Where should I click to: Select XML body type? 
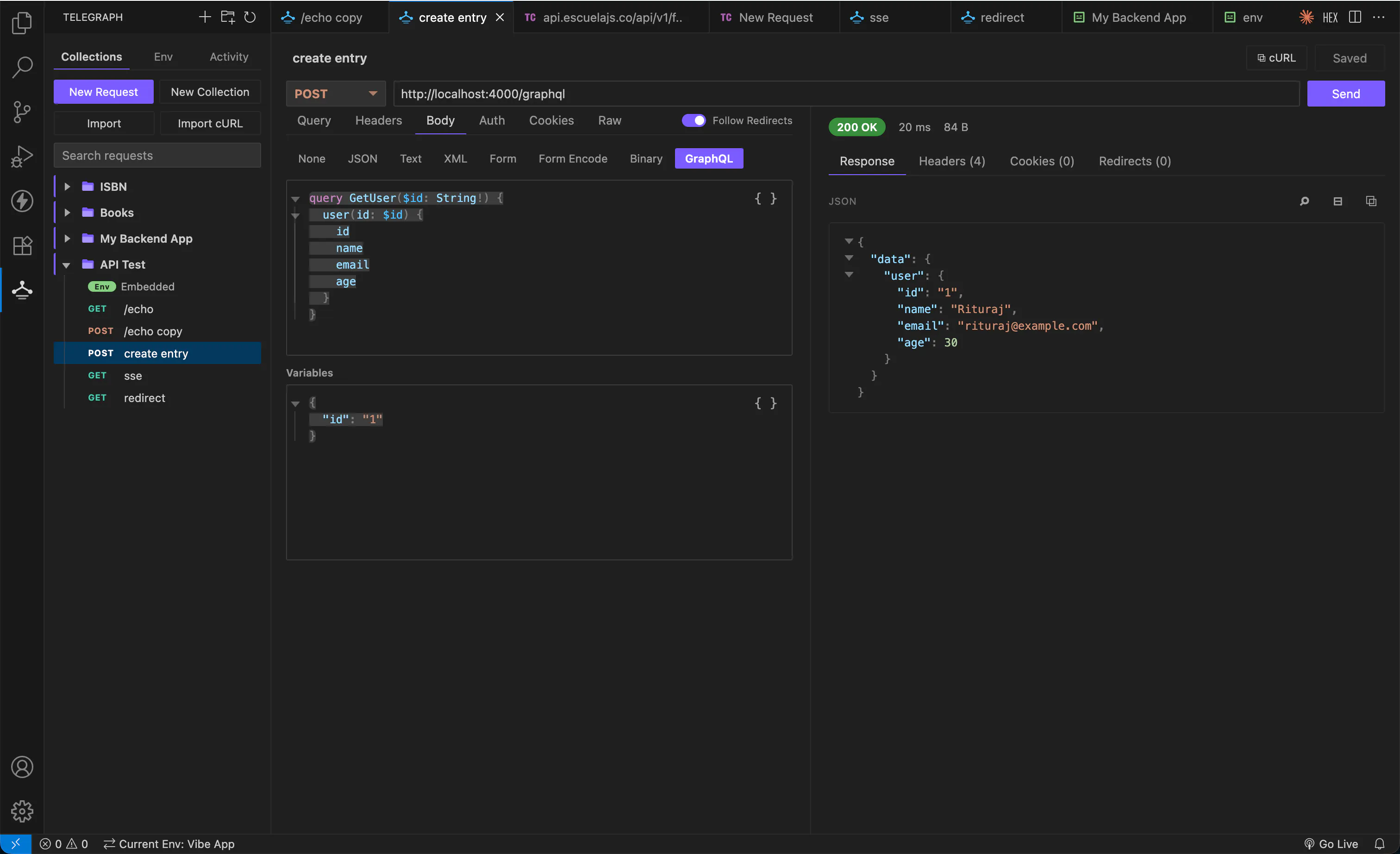tap(455, 158)
